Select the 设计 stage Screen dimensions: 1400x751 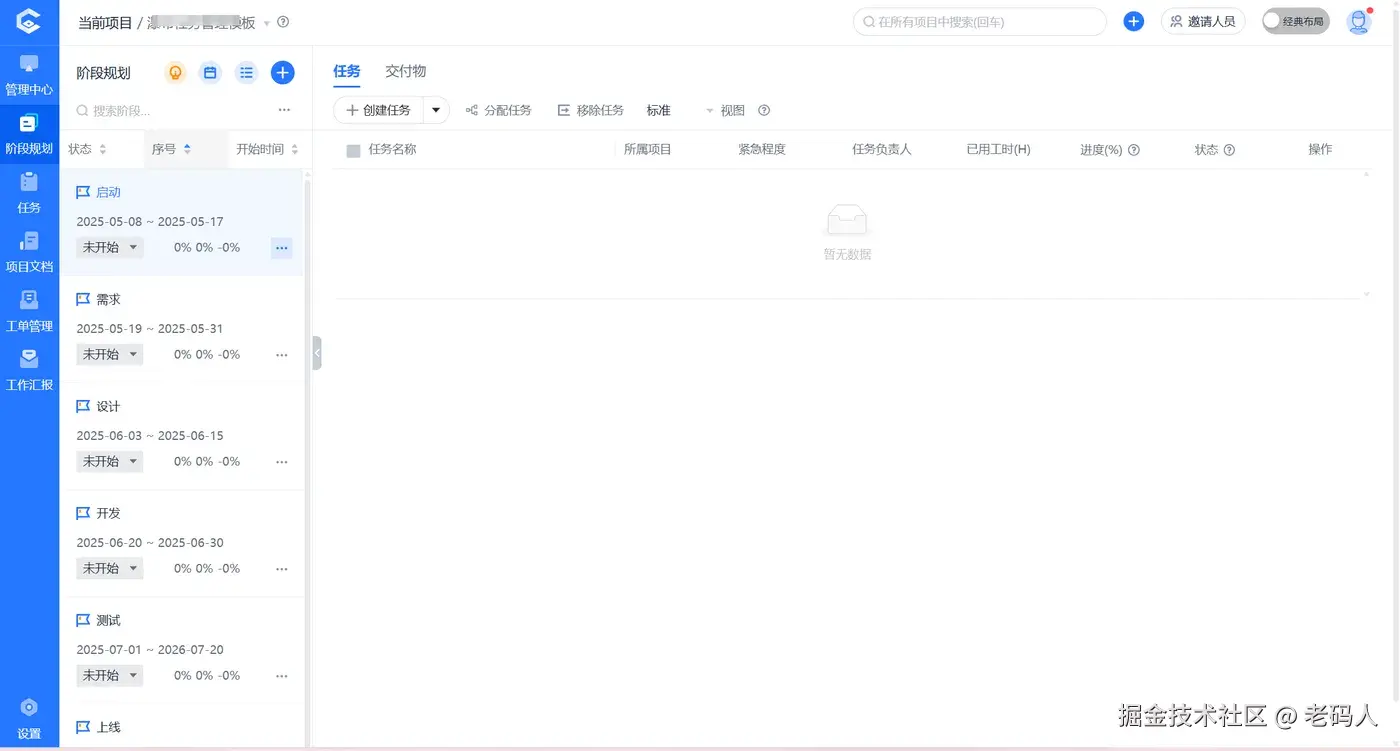click(x=108, y=406)
